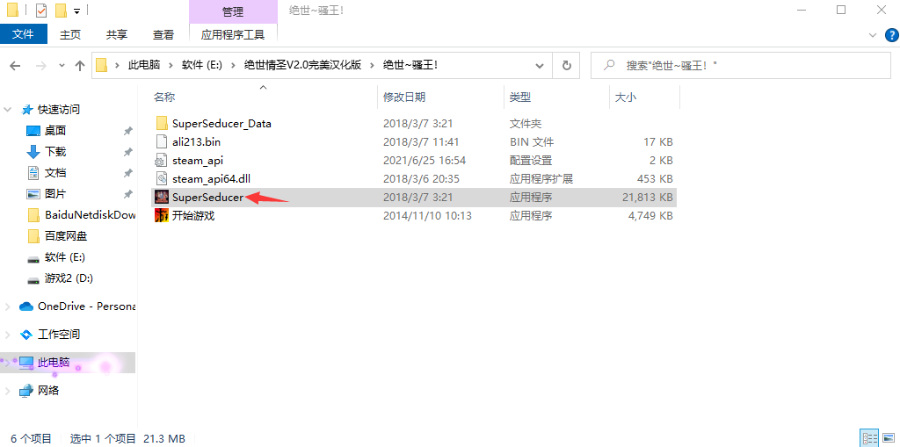Open customize quick access toolbar dropdown
The image size is (900, 447).
tap(76, 10)
